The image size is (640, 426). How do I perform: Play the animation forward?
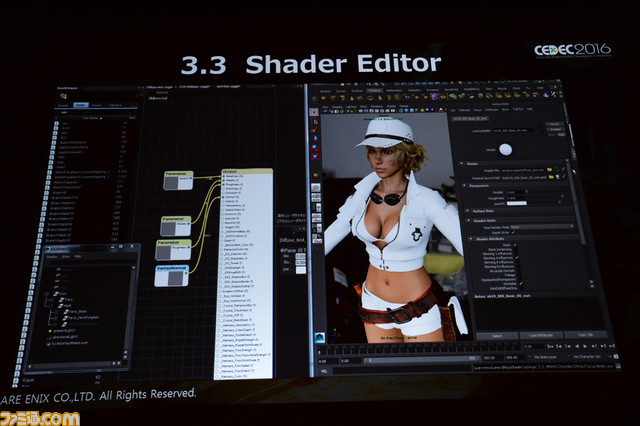point(585,346)
